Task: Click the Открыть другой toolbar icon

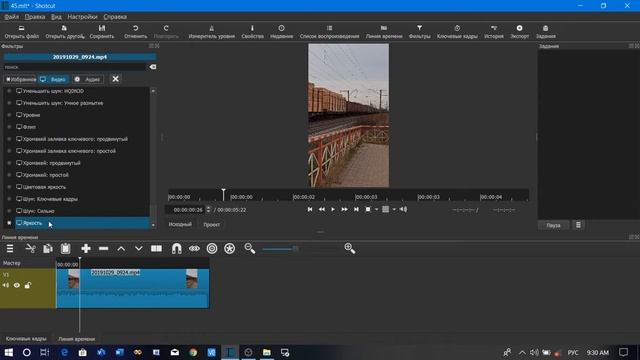Action: click(x=64, y=32)
